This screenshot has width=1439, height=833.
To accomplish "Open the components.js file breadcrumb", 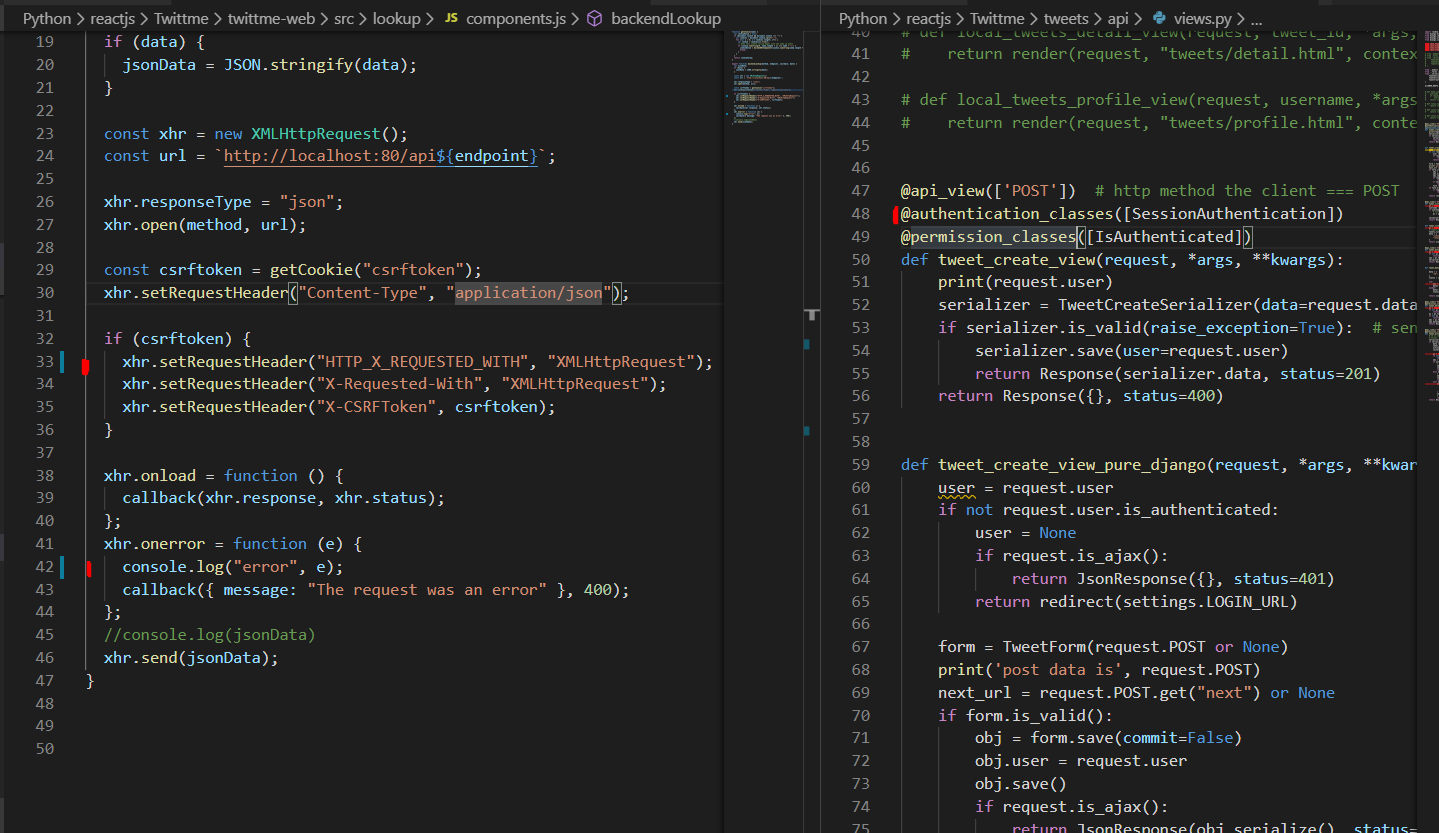I will tap(516, 18).
